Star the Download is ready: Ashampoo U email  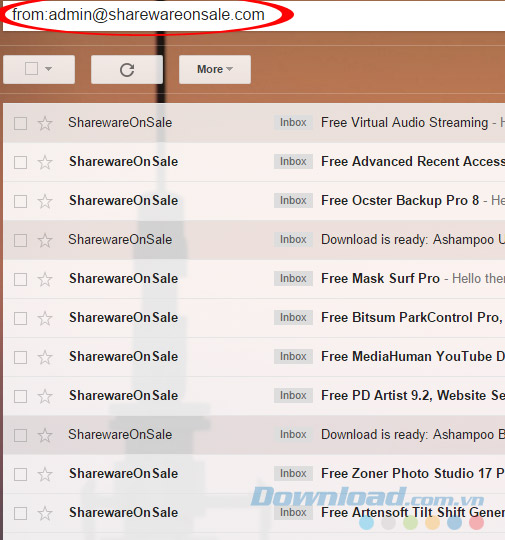coord(45,240)
